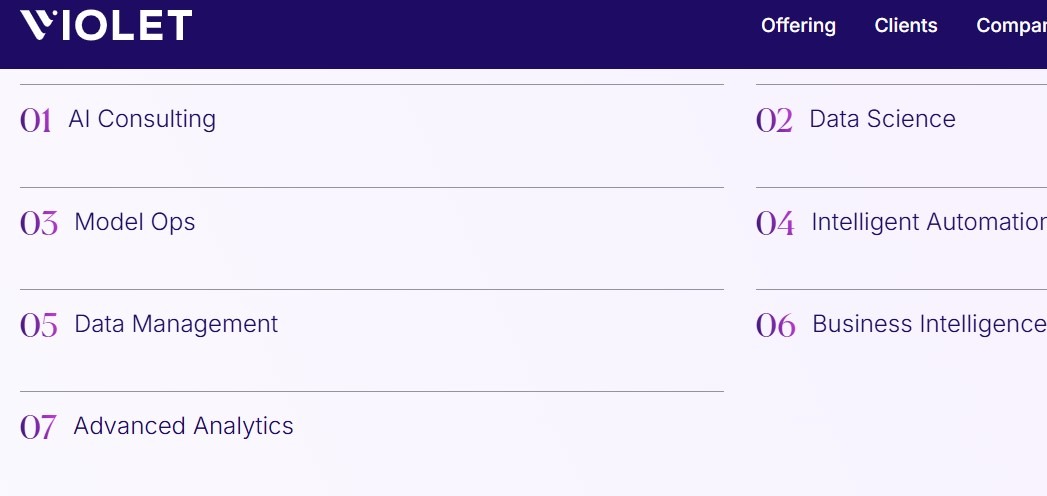1047x496 pixels.
Task: Open the AI Consulting service
Action: click(142, 119)
